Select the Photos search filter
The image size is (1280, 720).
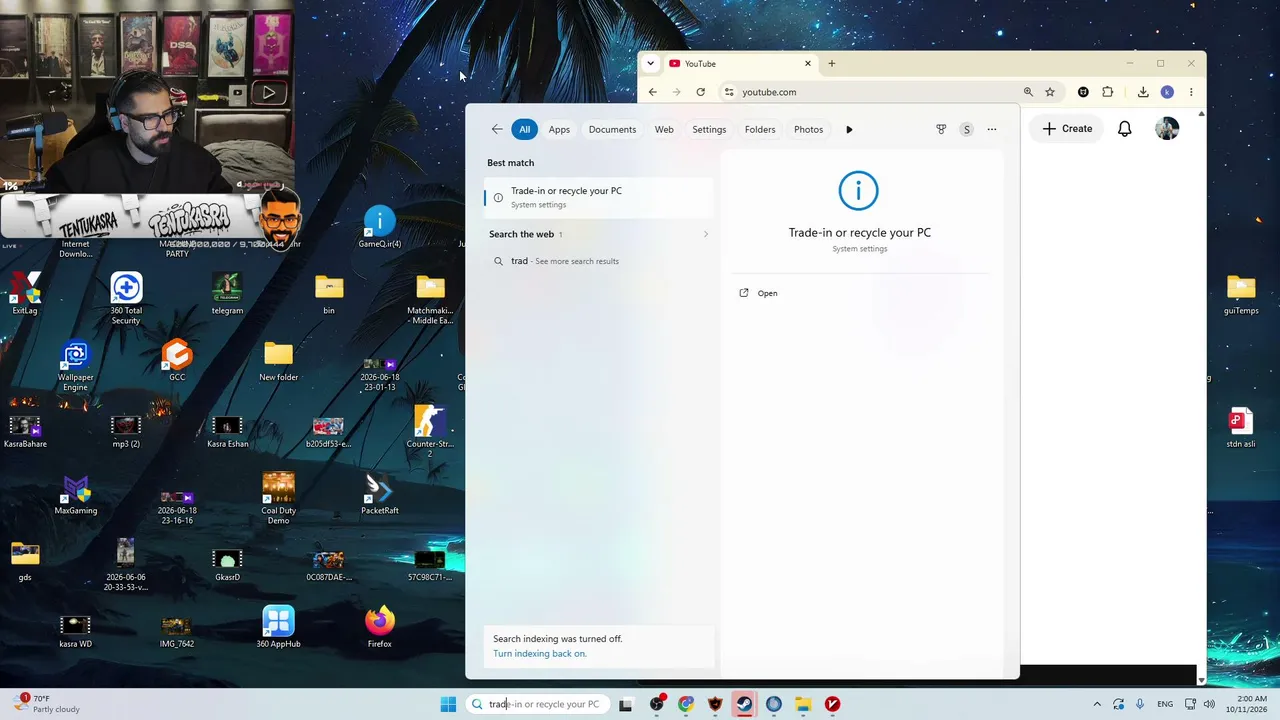point(808,129)
